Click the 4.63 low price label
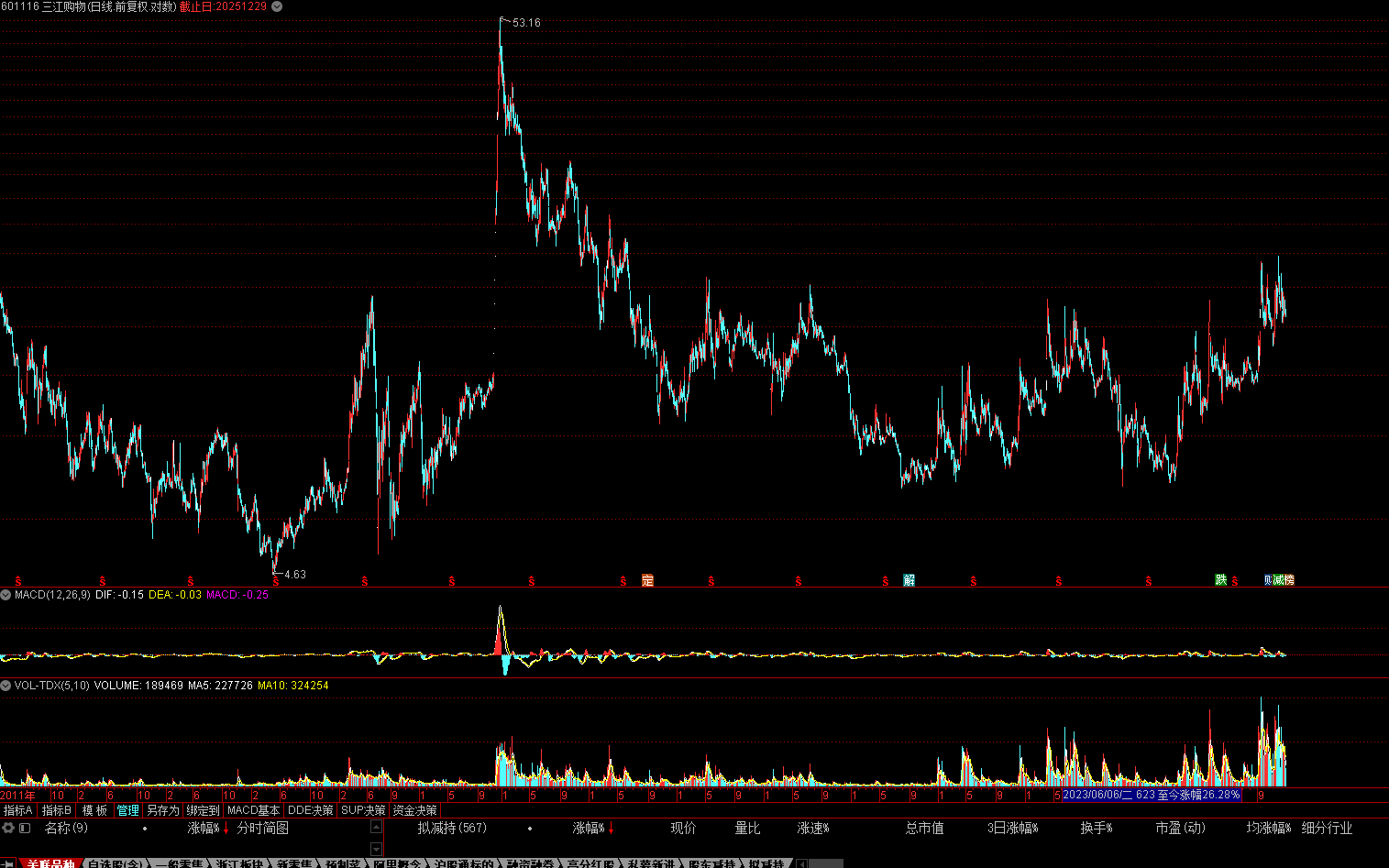1389x868 pixels. (x=294, y=575)
